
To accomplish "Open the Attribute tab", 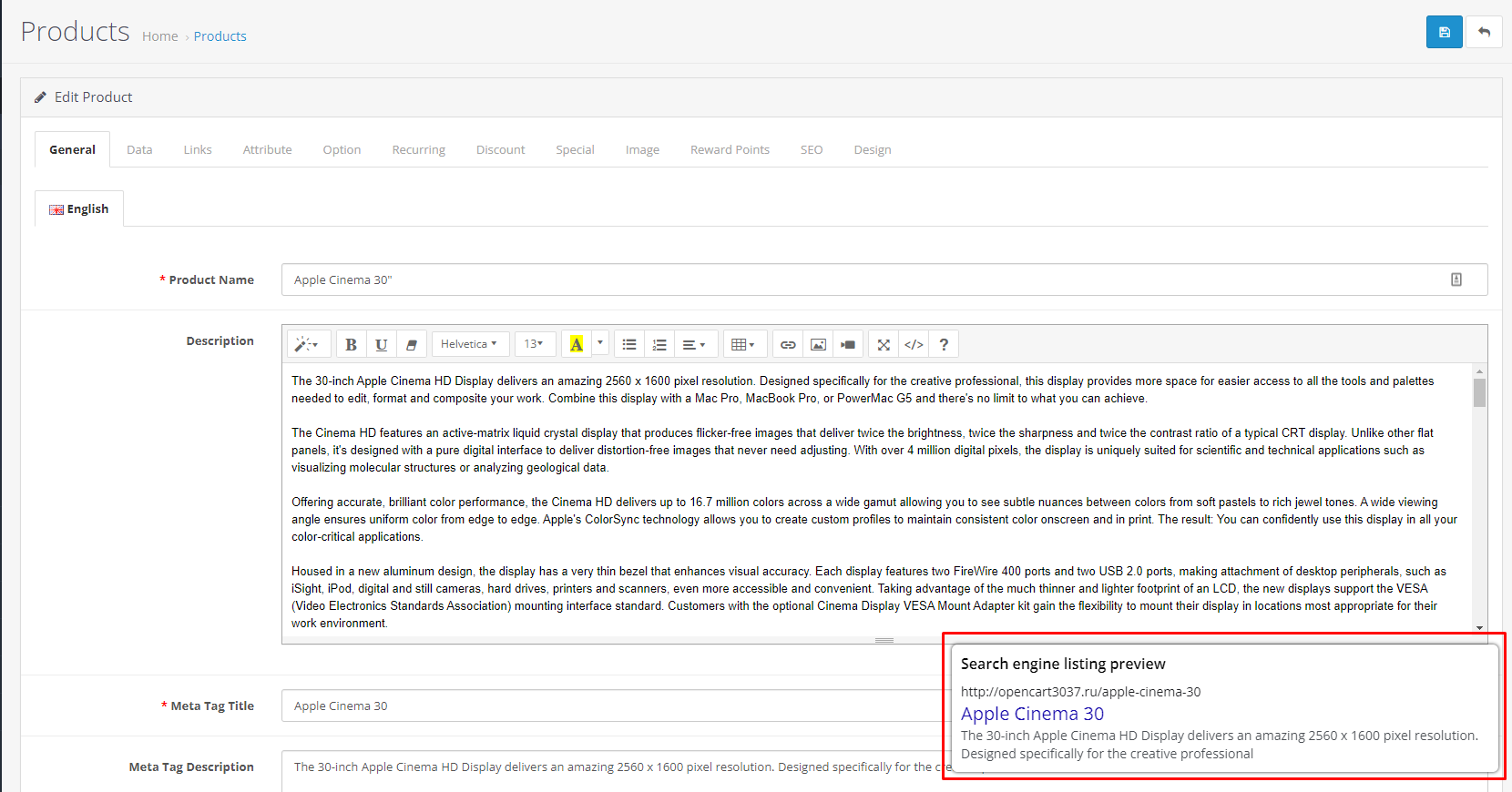I will [267, 149].
